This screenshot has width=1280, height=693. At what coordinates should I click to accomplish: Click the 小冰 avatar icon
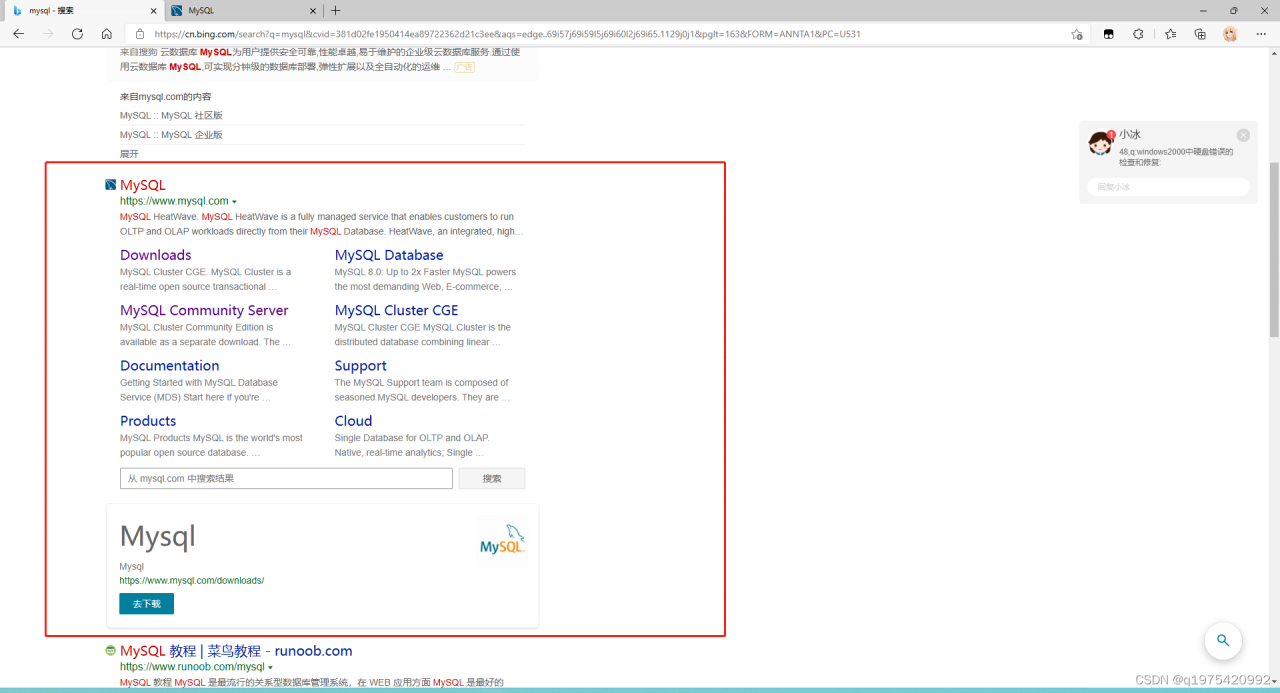point(1101,143)
